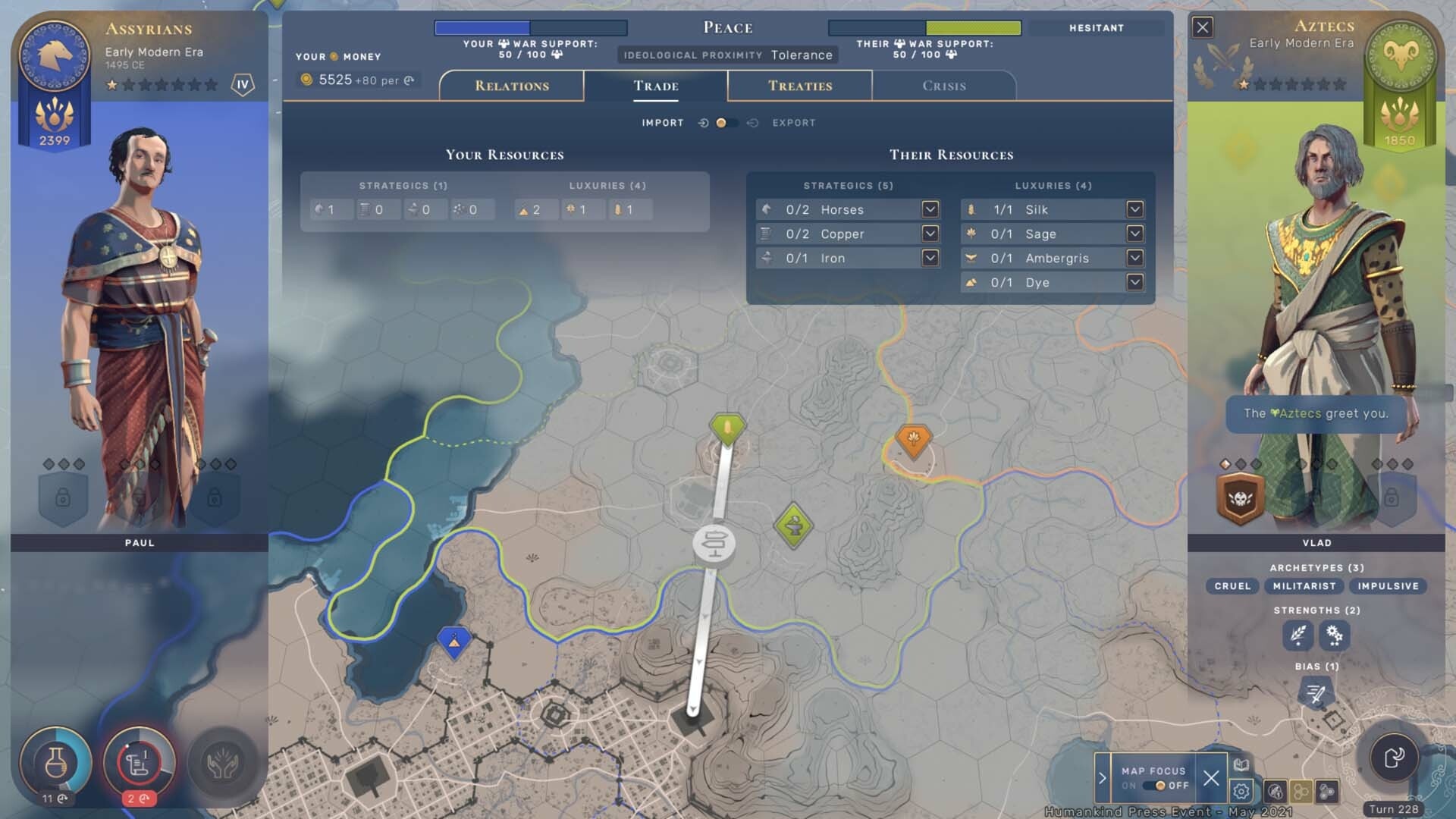This screenshot has height=819, width=1456.
Task: Open the settings gear icon near map focus
Action: tap(1241, 791)
